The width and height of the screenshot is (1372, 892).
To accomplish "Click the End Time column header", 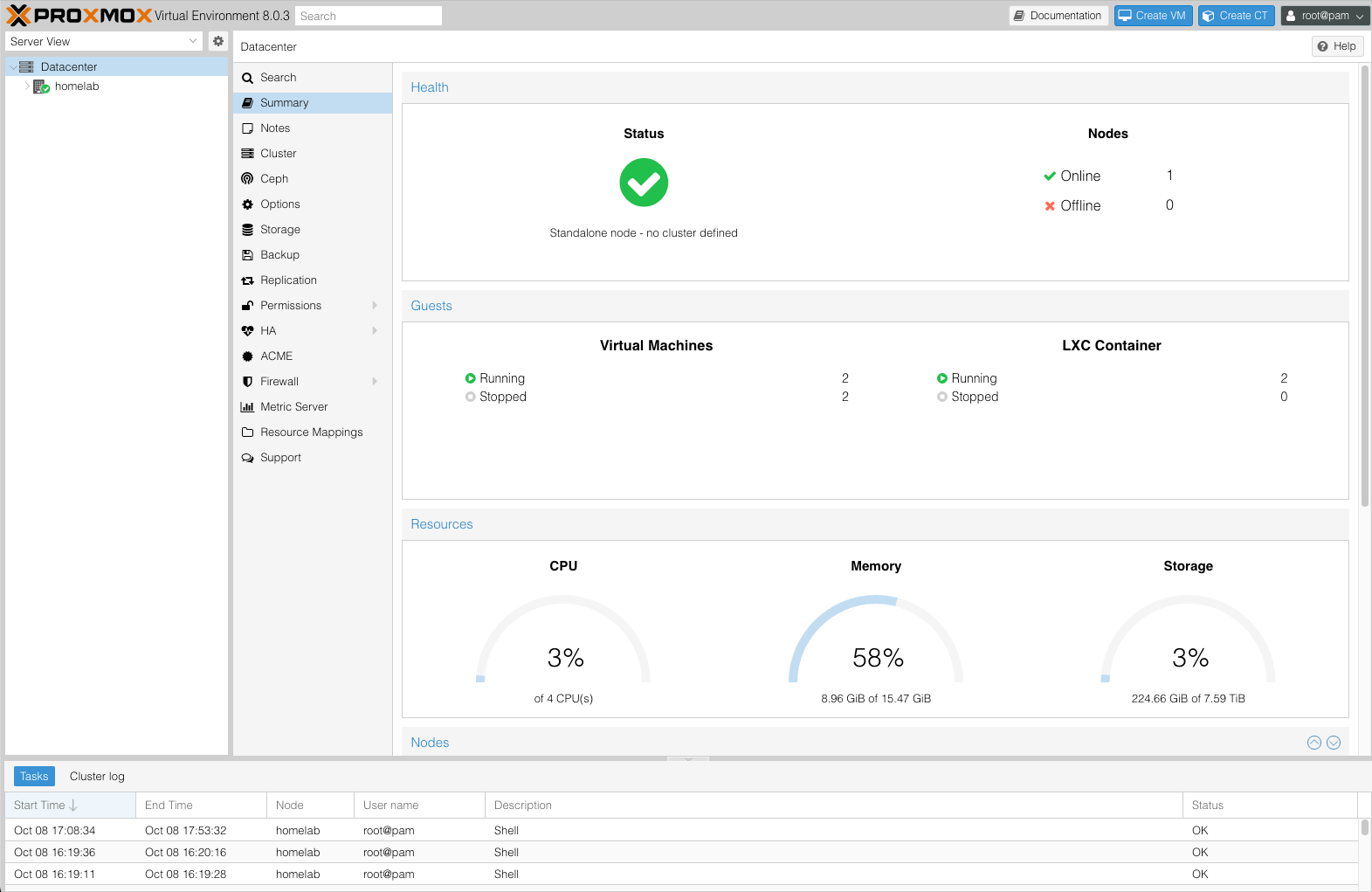I will click(201, 806).
